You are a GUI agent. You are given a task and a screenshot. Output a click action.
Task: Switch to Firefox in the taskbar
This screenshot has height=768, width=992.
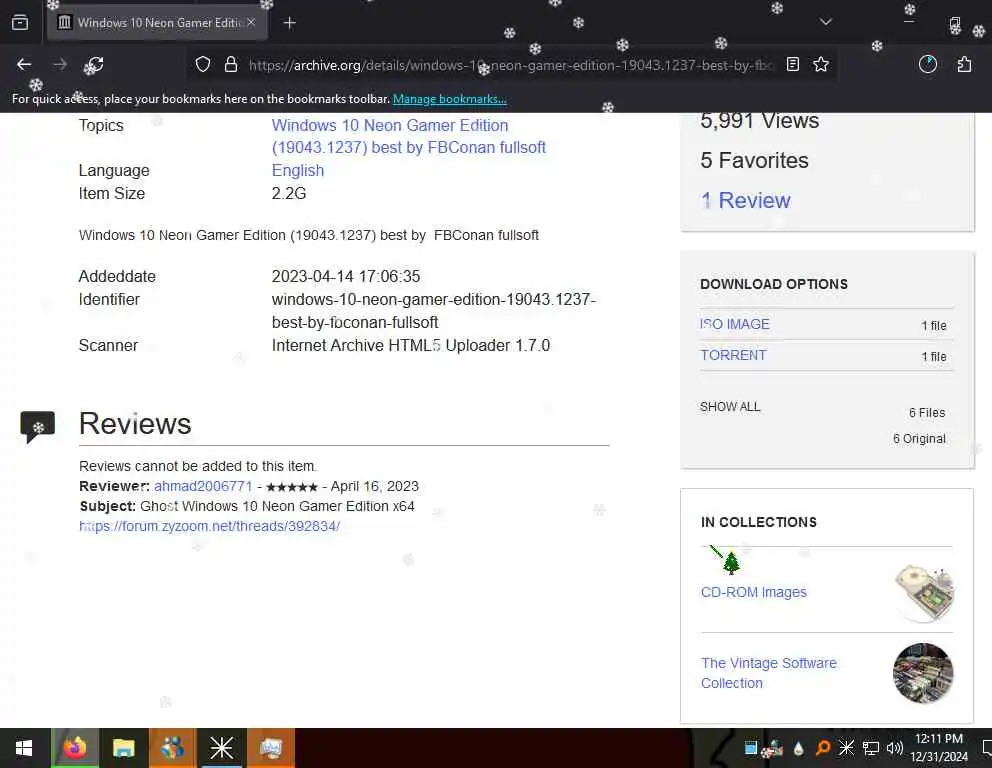[x=75, y=748]
